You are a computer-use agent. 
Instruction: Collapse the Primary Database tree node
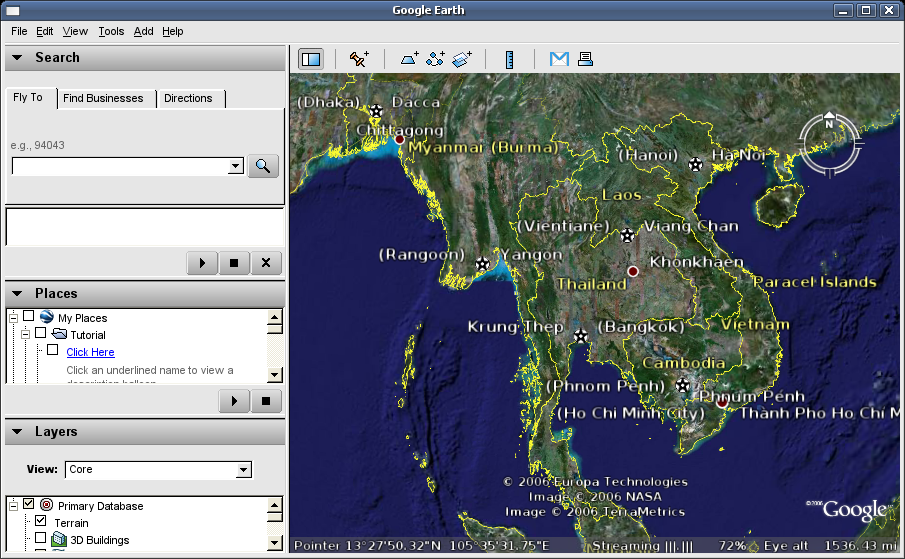[x=13, y=506]
